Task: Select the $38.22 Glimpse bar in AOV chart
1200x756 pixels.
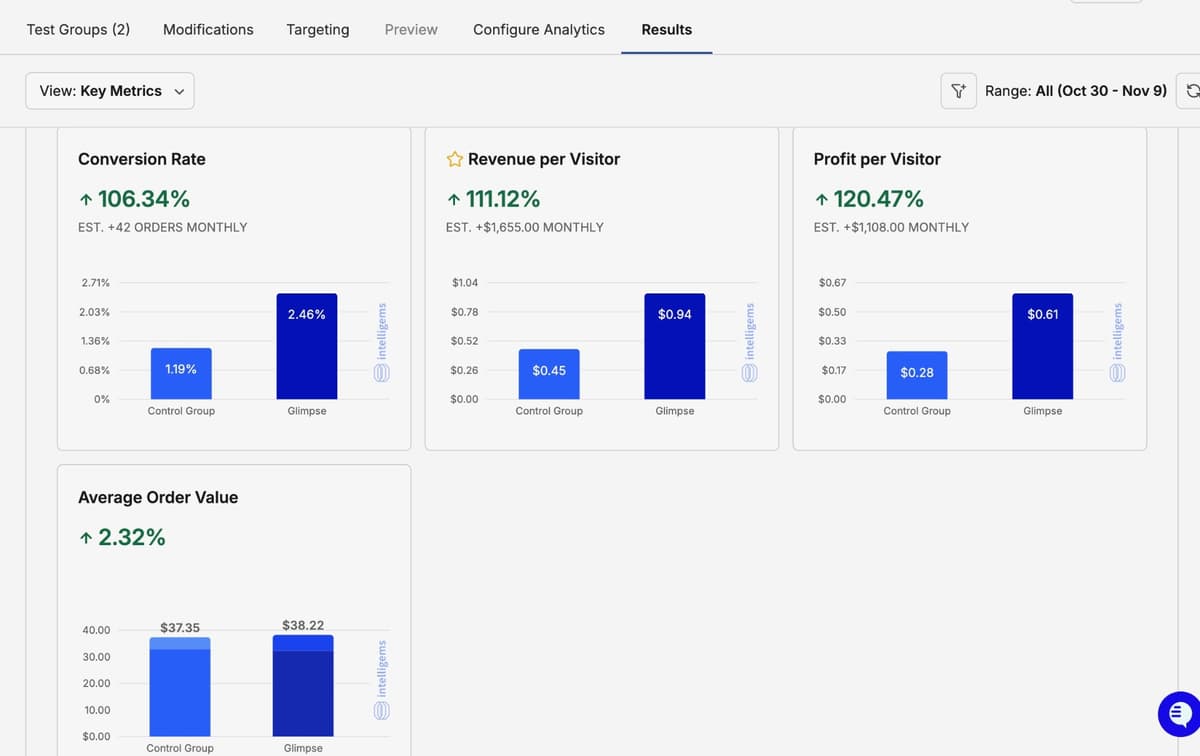Action: click(303, 685)
